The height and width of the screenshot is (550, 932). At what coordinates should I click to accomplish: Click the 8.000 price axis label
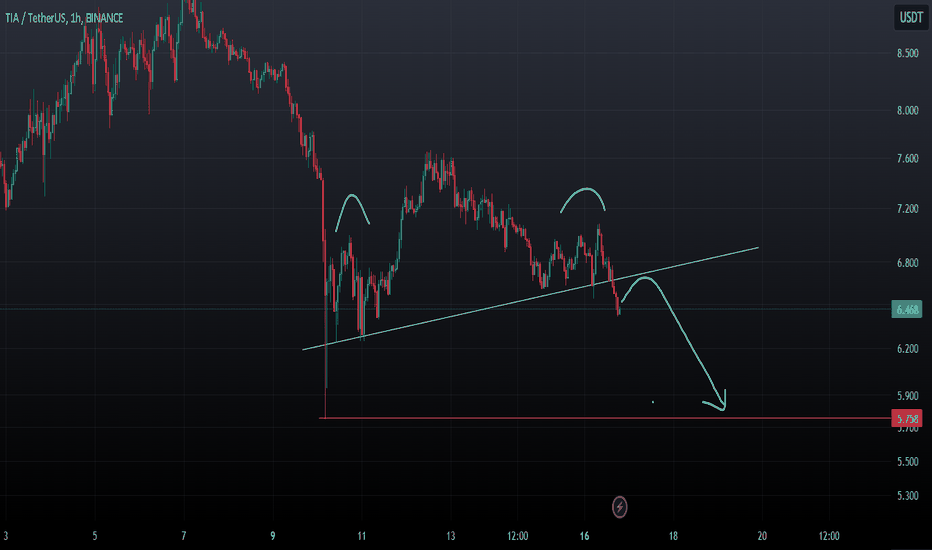click(x=908, y=111)
